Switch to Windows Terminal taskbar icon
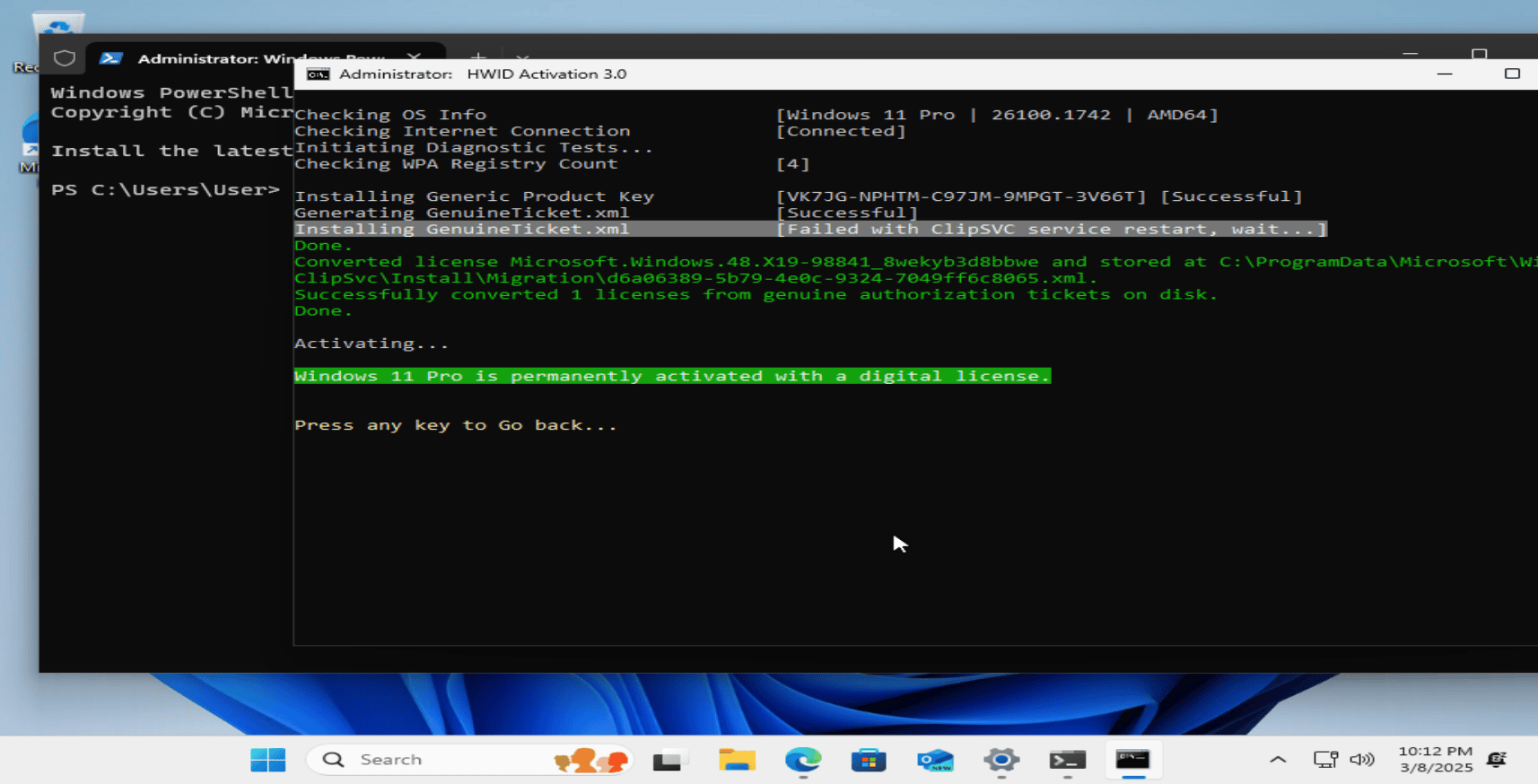 click(x=1068, y=761)
